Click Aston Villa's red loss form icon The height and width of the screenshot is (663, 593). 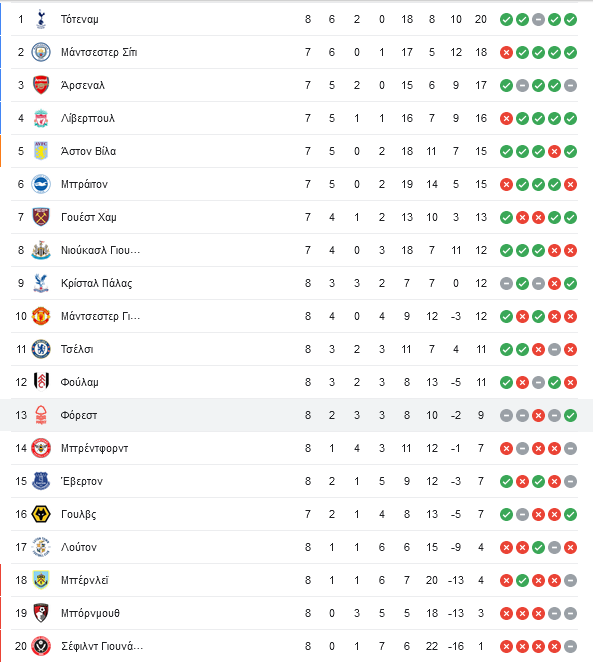[x=555, y=151]
